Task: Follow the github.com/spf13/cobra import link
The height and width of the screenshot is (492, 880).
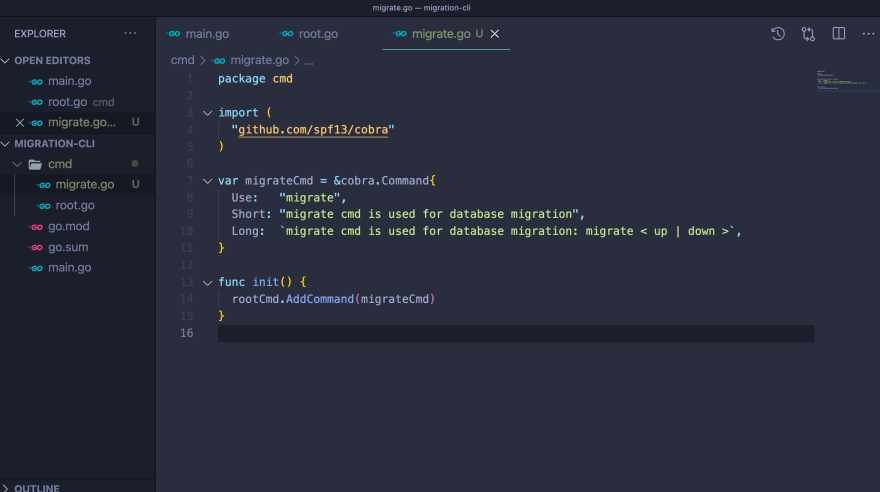Action: (x=313, y=130)
